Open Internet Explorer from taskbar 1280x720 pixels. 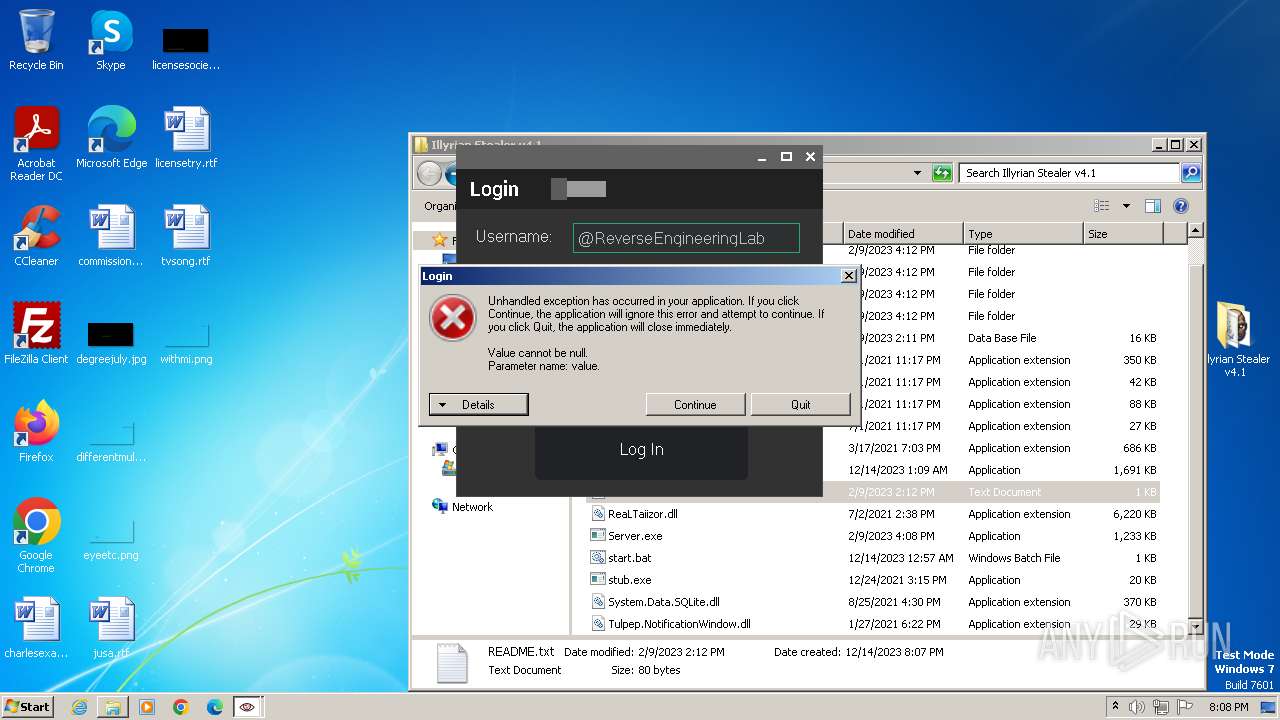[79, 707]
